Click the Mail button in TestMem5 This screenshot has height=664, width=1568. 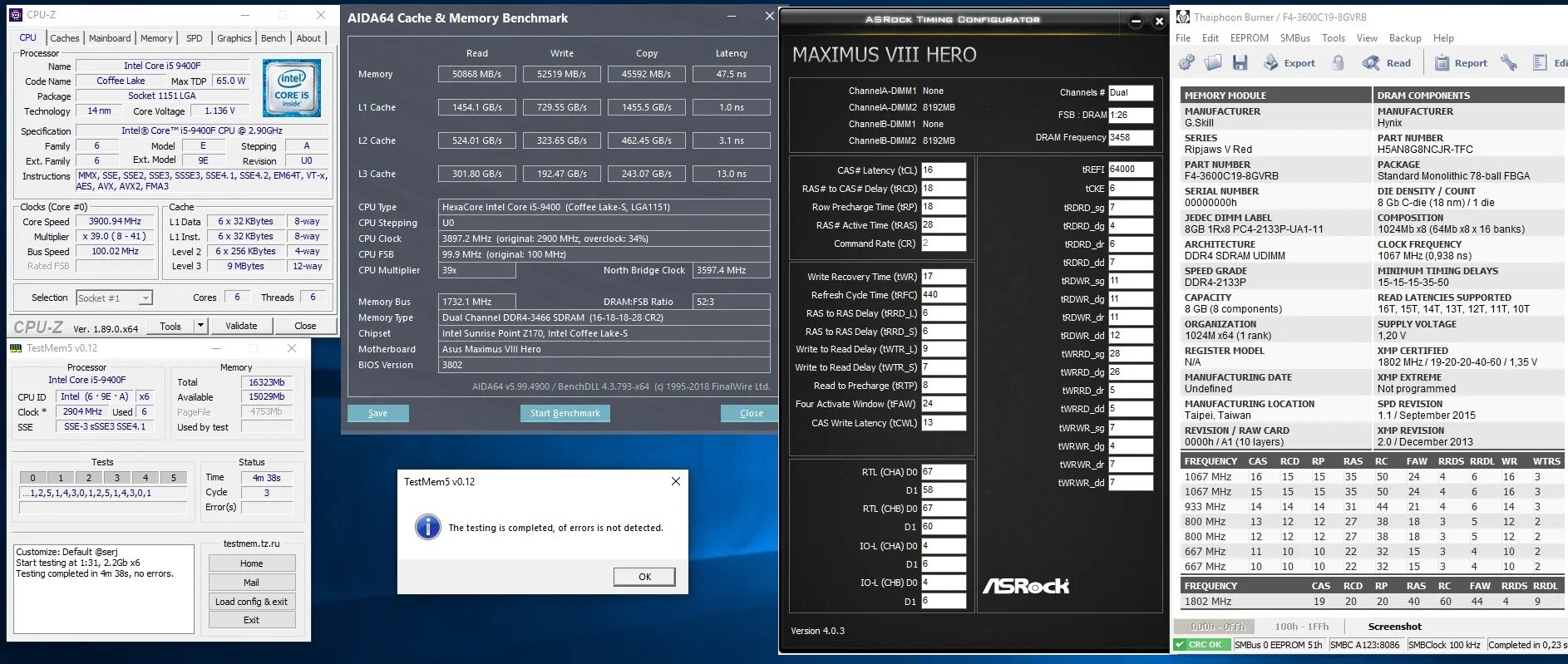(252, 583)
